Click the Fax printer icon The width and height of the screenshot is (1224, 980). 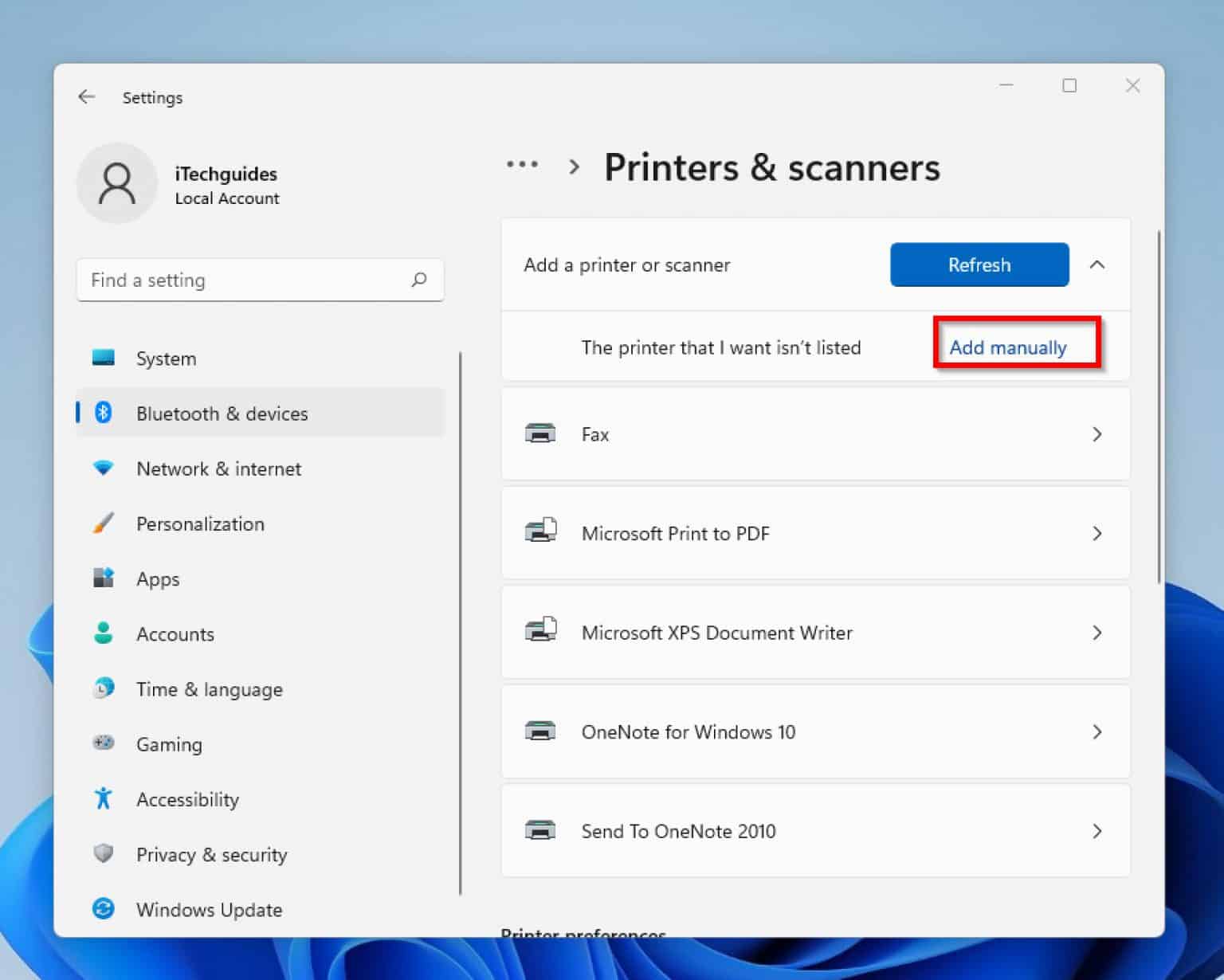tap(542, 433)
